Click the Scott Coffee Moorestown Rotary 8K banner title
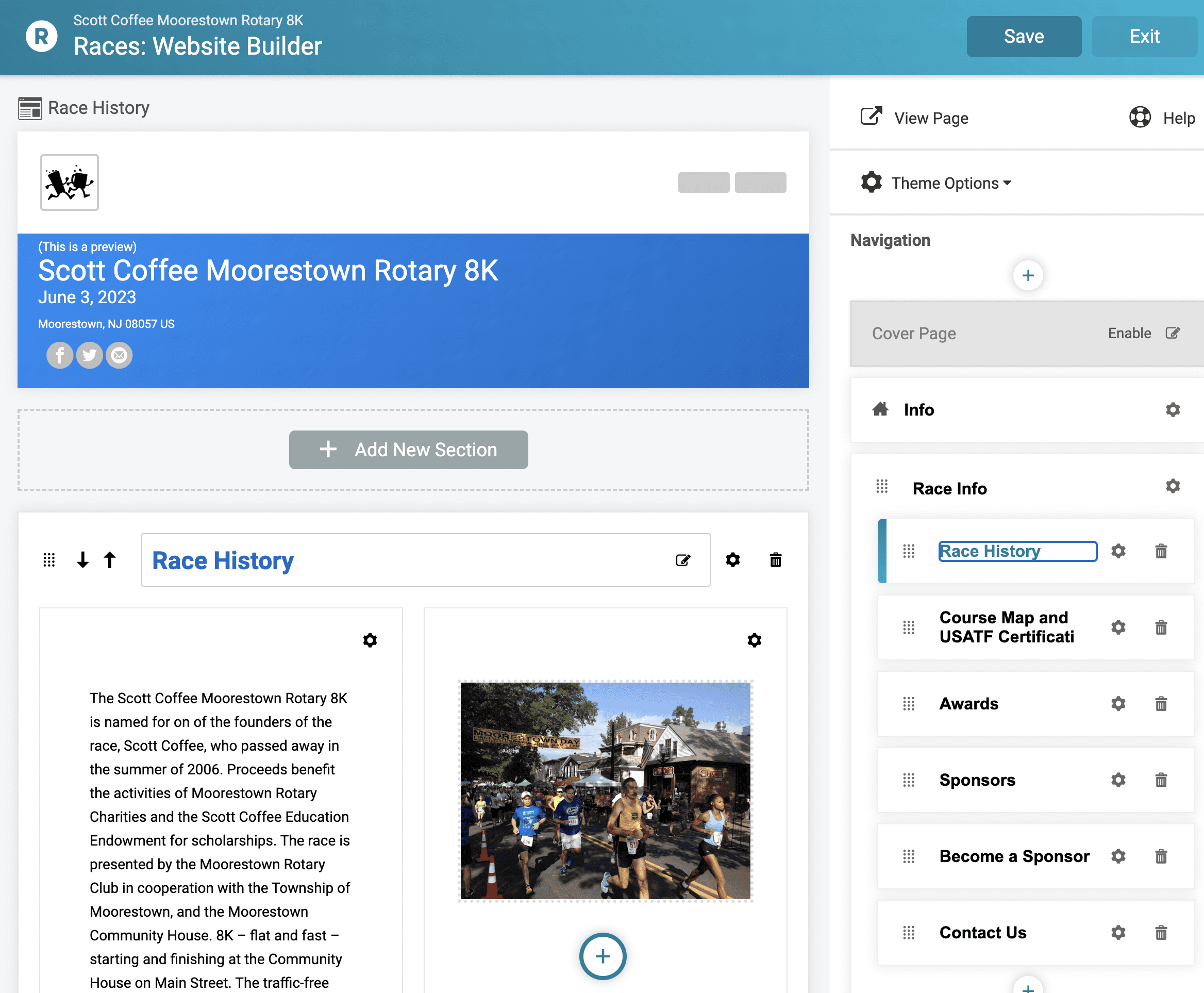This screenshot has height=993, width=1204. pyautogui.click(x=268, y=271)
